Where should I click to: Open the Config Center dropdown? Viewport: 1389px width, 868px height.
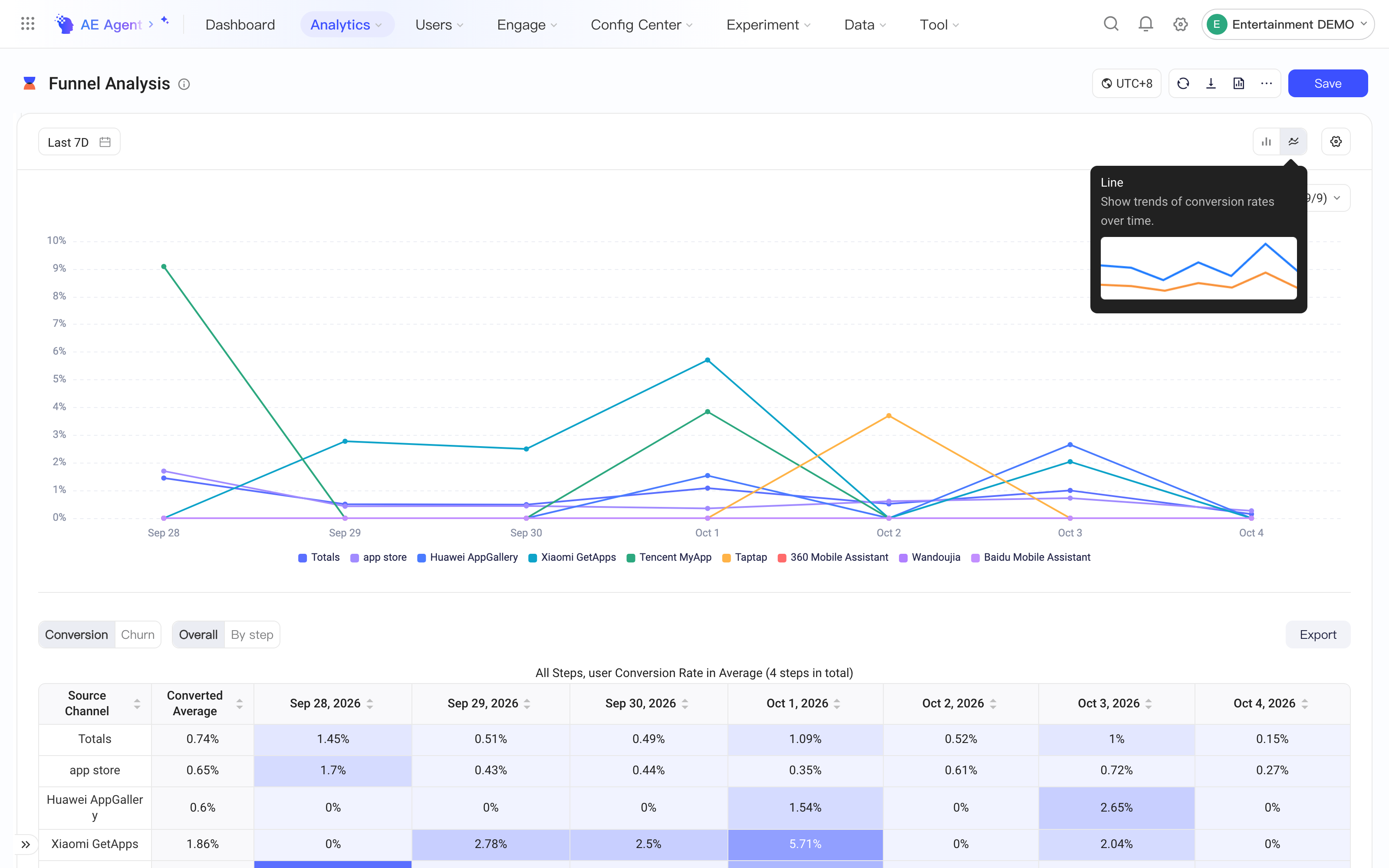[642, 25]
